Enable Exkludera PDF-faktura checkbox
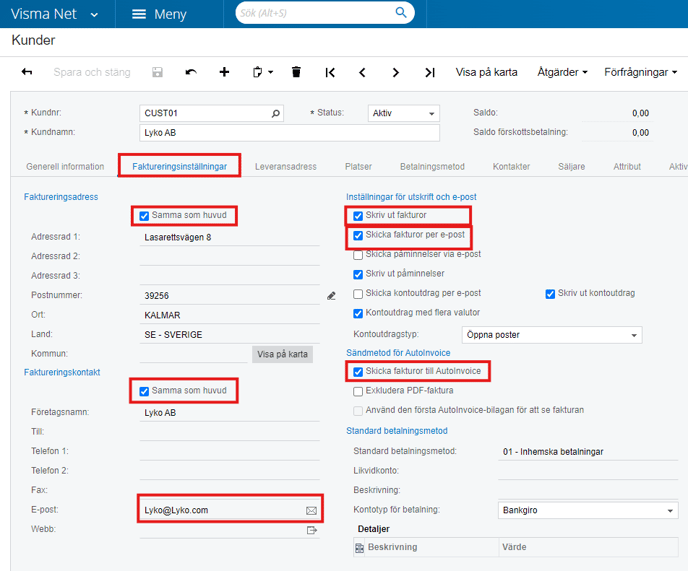688x571 pixels. pyautogui.click(x=358, y=391)
